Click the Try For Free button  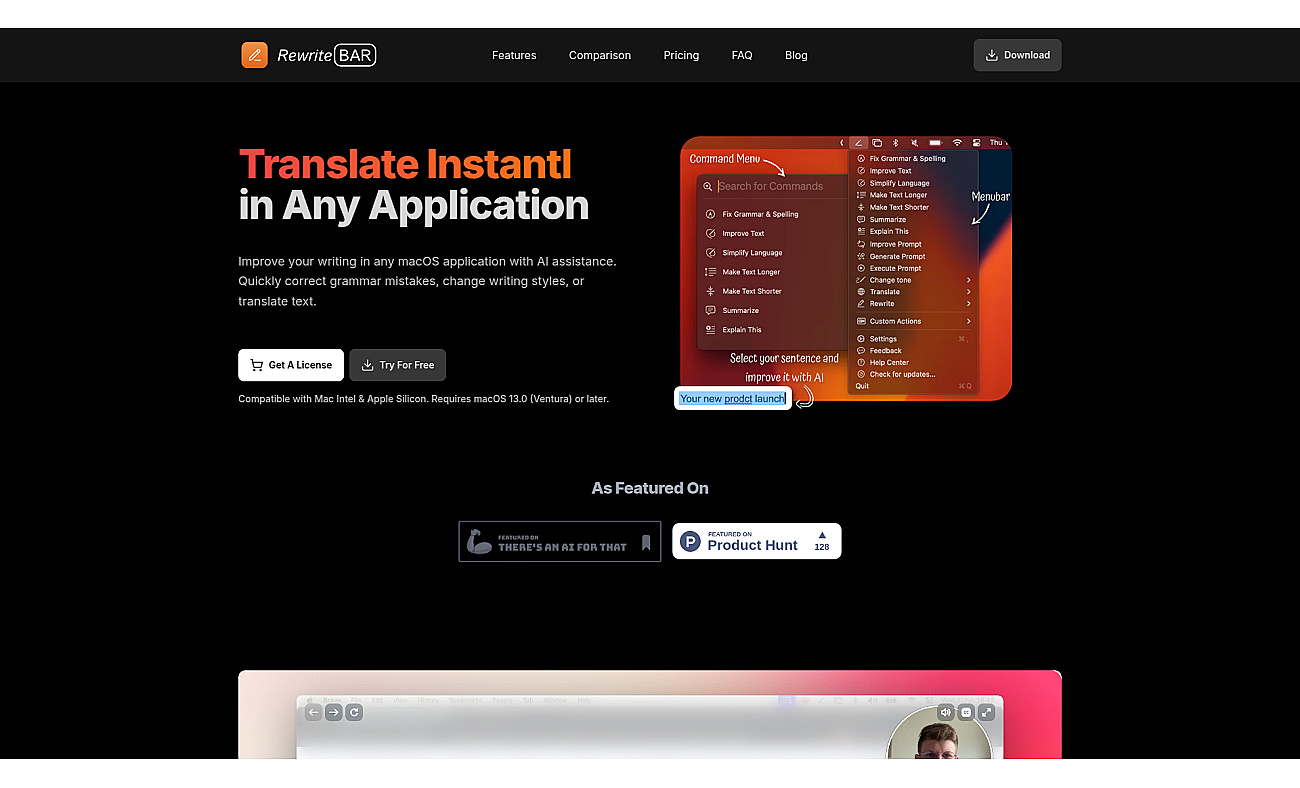tap(398, 365)
